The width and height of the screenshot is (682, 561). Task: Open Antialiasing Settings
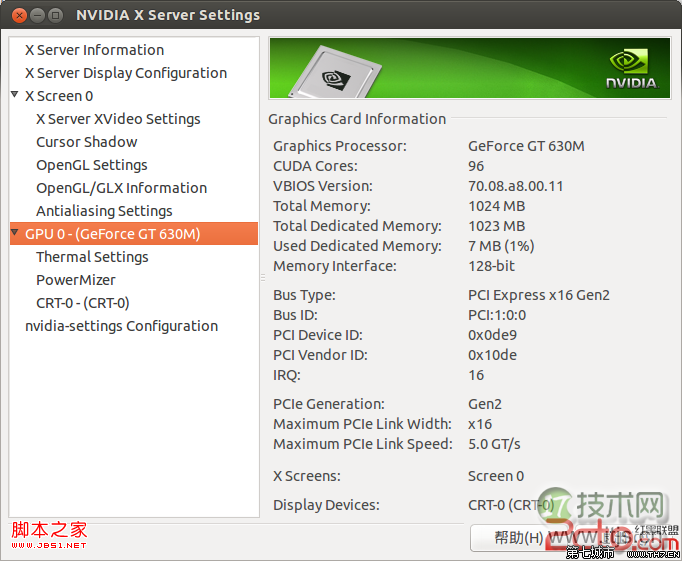click(x=104, y=211)
